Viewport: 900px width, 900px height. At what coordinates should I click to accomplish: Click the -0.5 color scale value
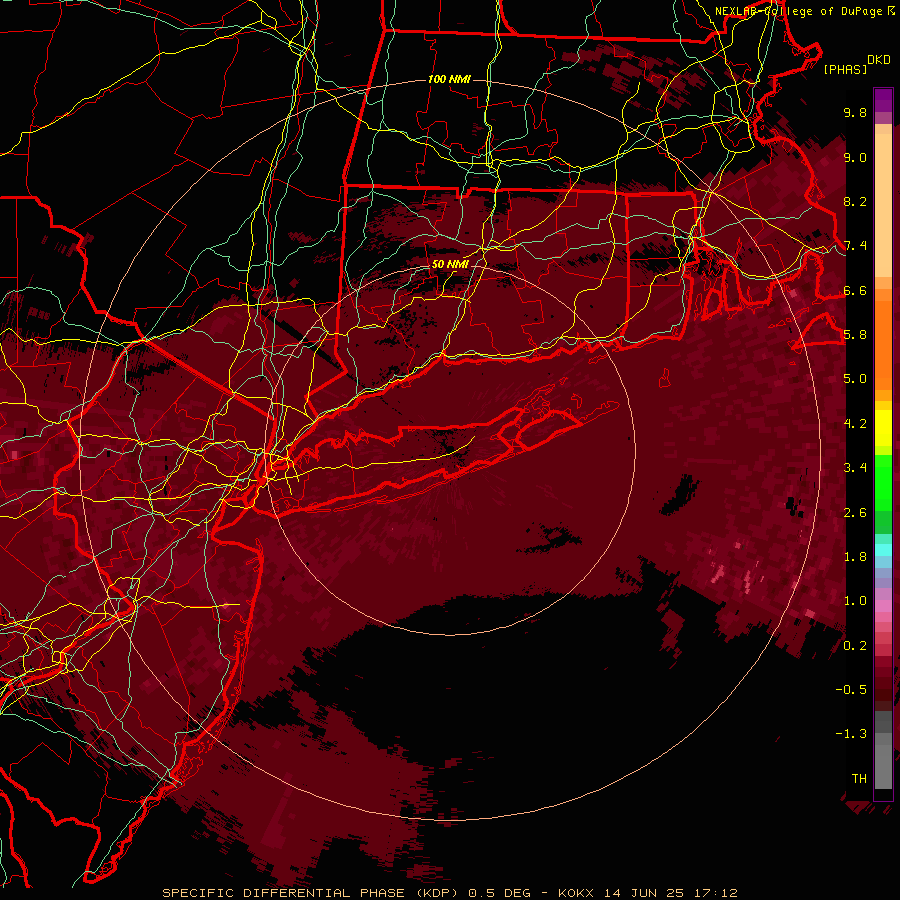coord(851,690)
